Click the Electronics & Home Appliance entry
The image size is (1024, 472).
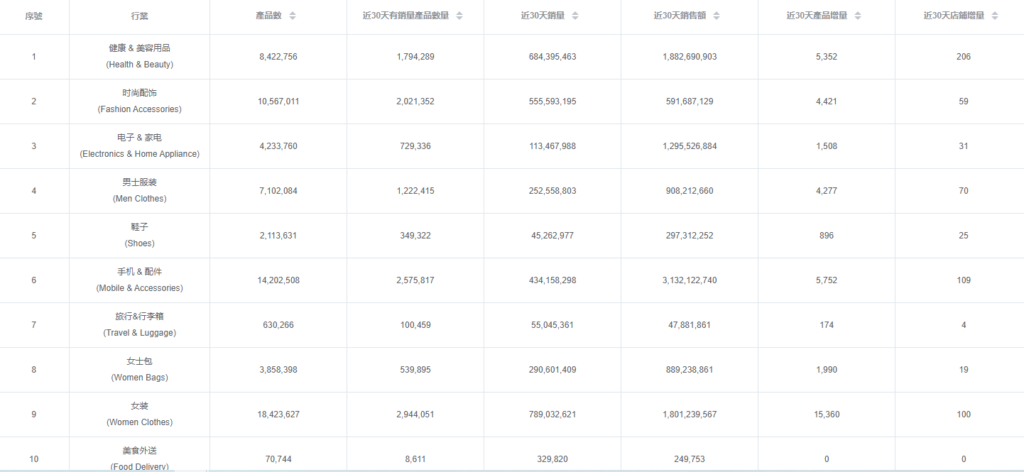pos(139,145)
